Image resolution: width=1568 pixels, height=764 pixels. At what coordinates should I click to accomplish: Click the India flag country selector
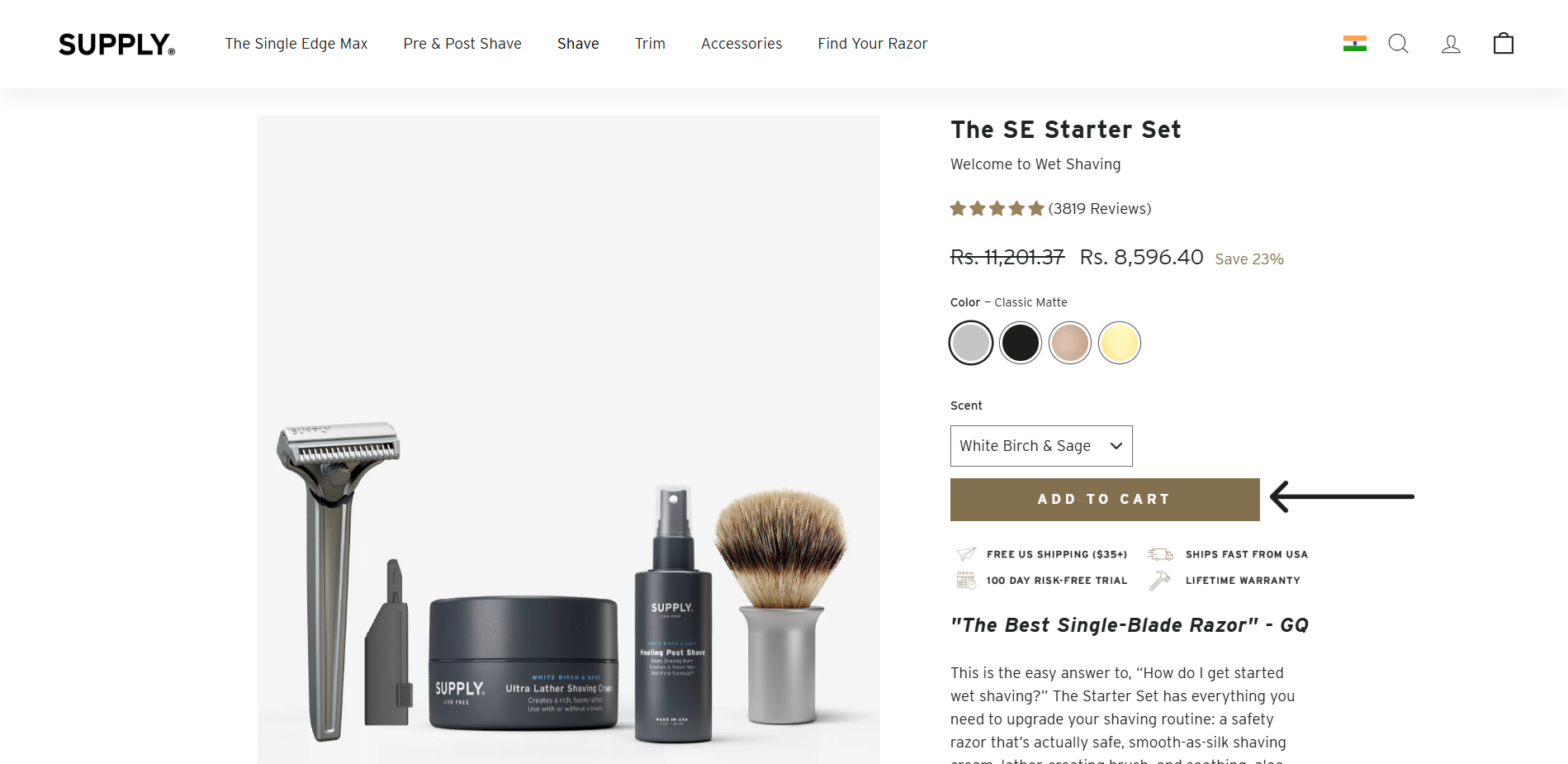pos(1355,44)
